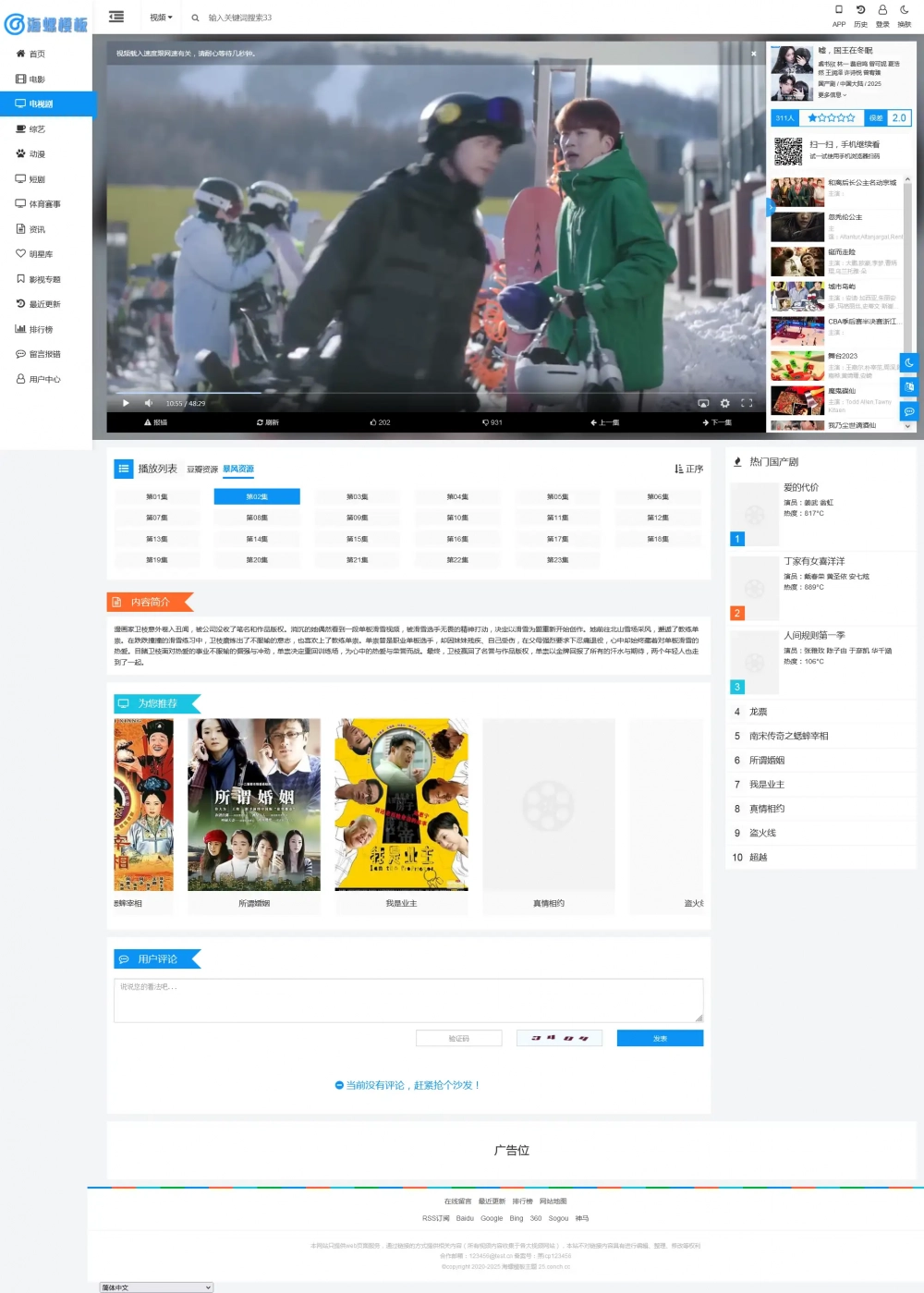Screen dimensions: 924x1293
Task: Select episode 第23集
Action: coord(557,560)
